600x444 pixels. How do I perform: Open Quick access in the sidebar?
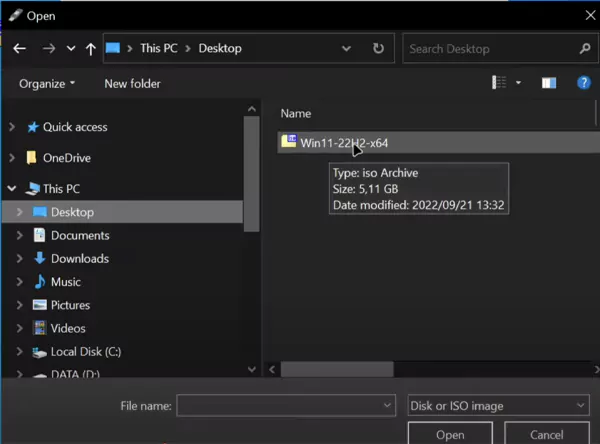pyautogui.click(x=75, y=127)
